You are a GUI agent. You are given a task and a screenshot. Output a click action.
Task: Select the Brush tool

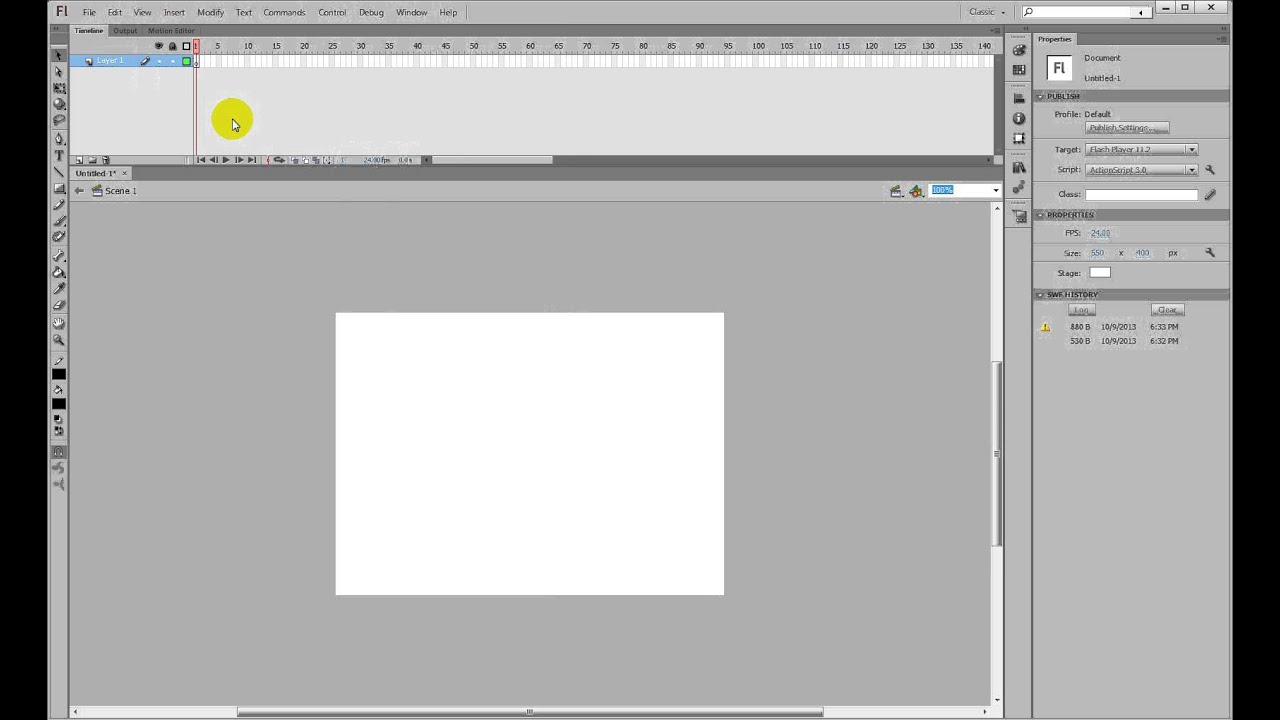pyautogui.click(x=58, y=221)
